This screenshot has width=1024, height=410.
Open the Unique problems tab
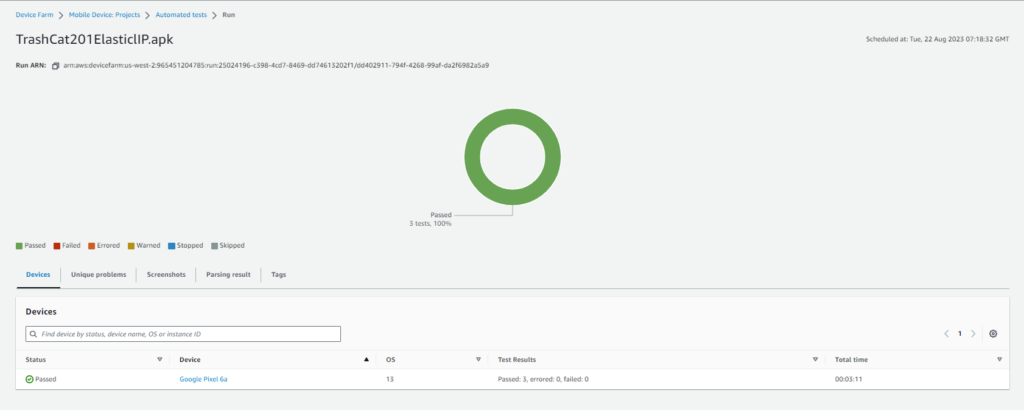[x=99, y=275]
